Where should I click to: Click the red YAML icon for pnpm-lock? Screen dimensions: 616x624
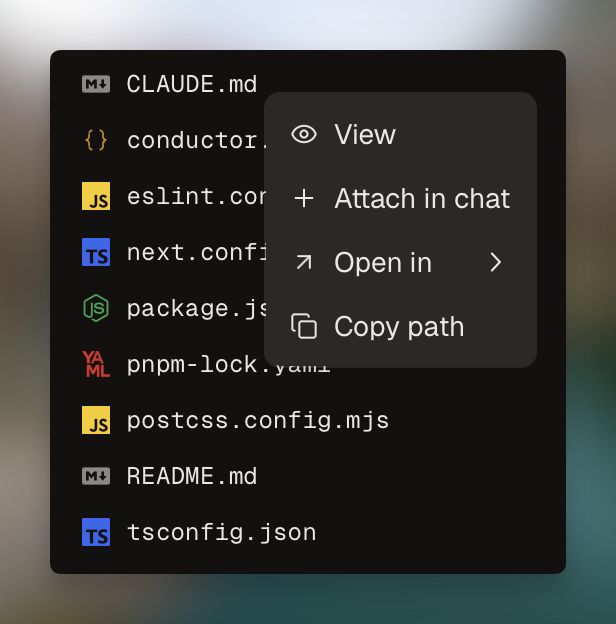[96, 364]
